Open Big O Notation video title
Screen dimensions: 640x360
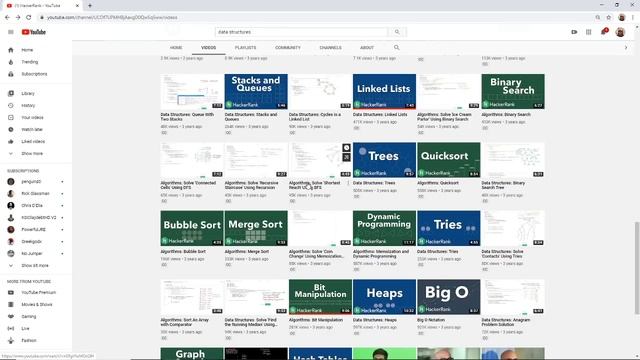point(431,320)
